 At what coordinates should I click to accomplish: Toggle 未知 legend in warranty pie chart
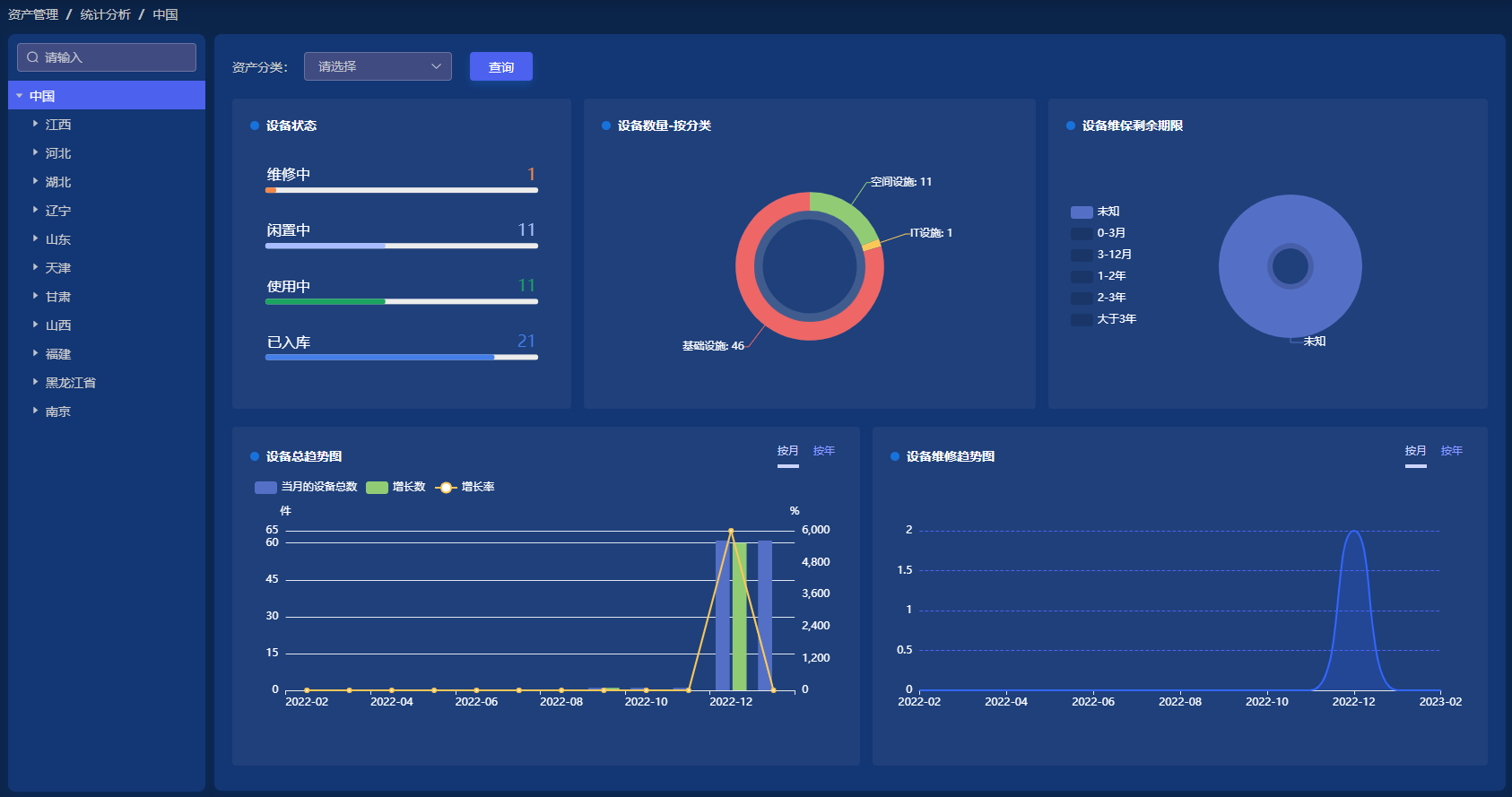[x=1082, y=212]
